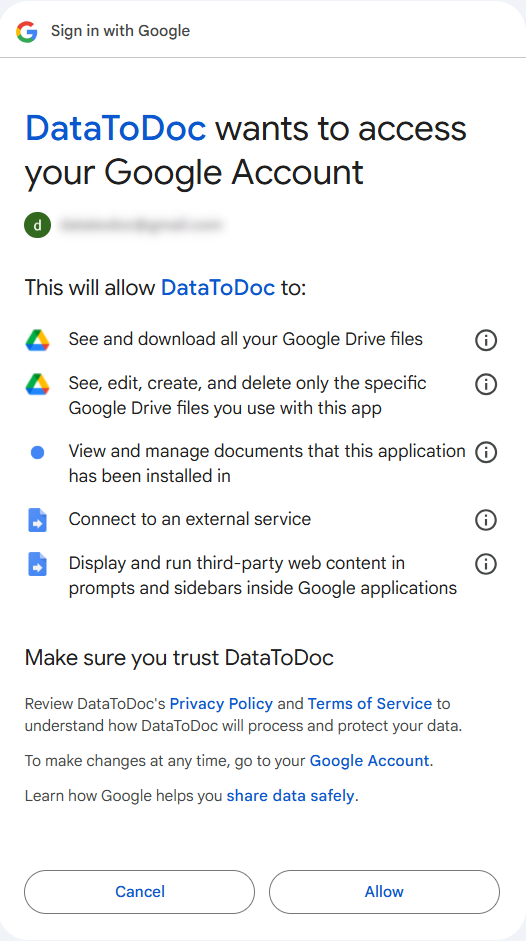526x941 pixels.
Task: Click blue dot icon beside View and manage
Action: point(37,452)
